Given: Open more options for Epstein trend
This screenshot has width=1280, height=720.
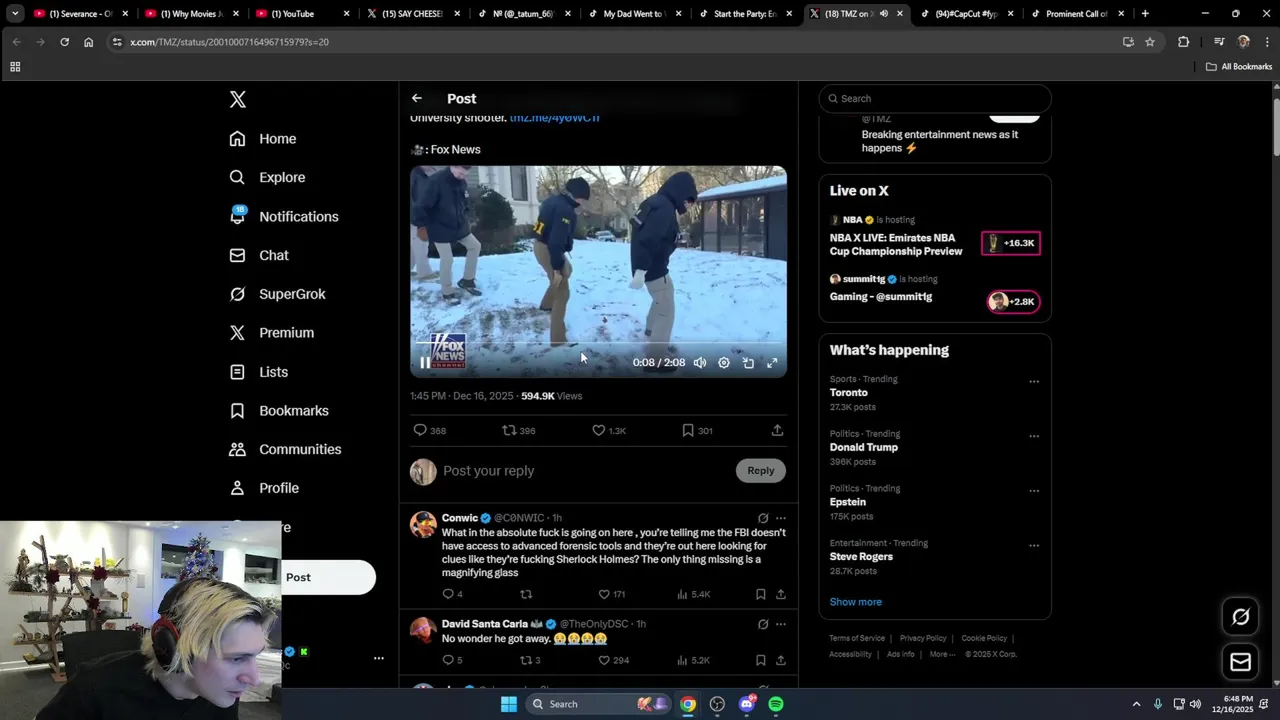Looking at the screenshot, I should click(1034, 491).
